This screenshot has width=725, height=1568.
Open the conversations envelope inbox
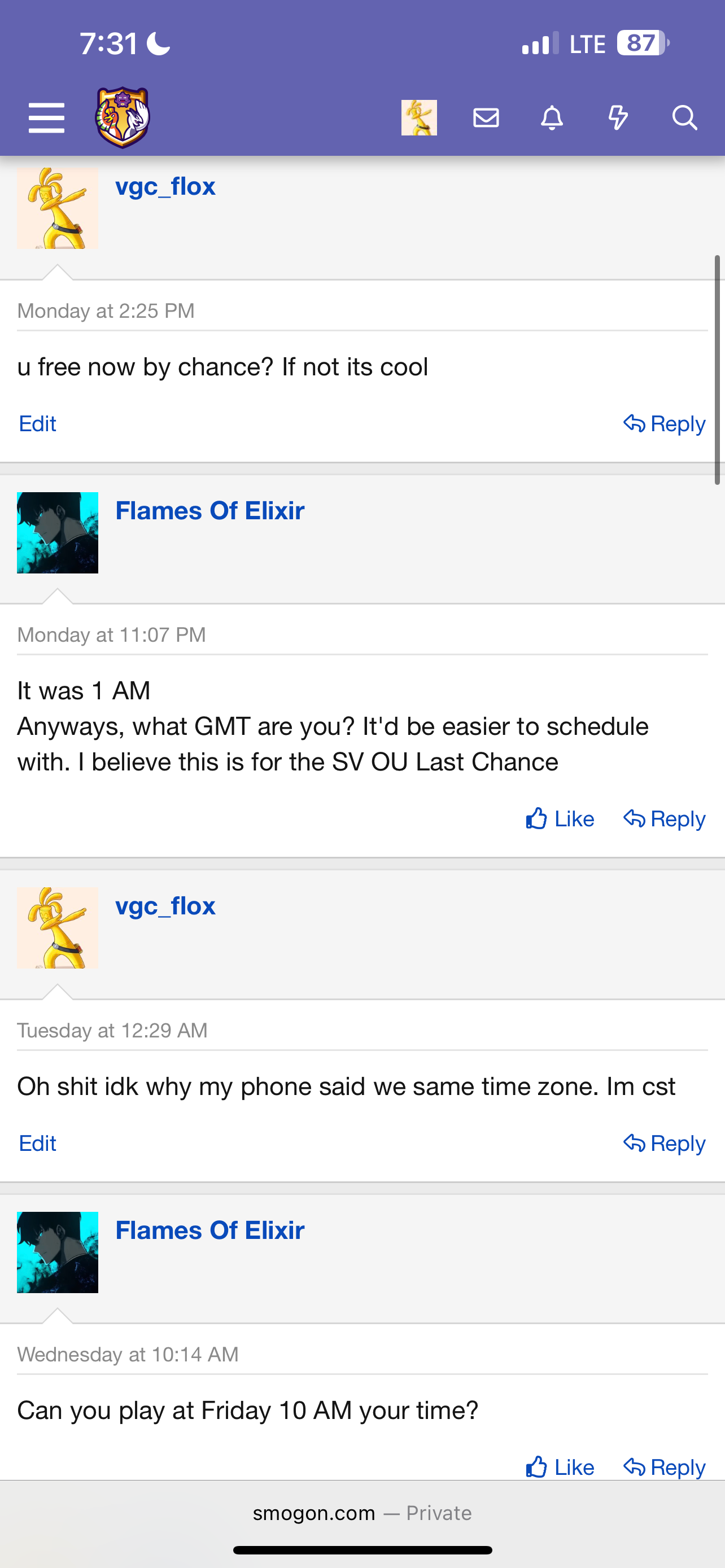point(486,117)
